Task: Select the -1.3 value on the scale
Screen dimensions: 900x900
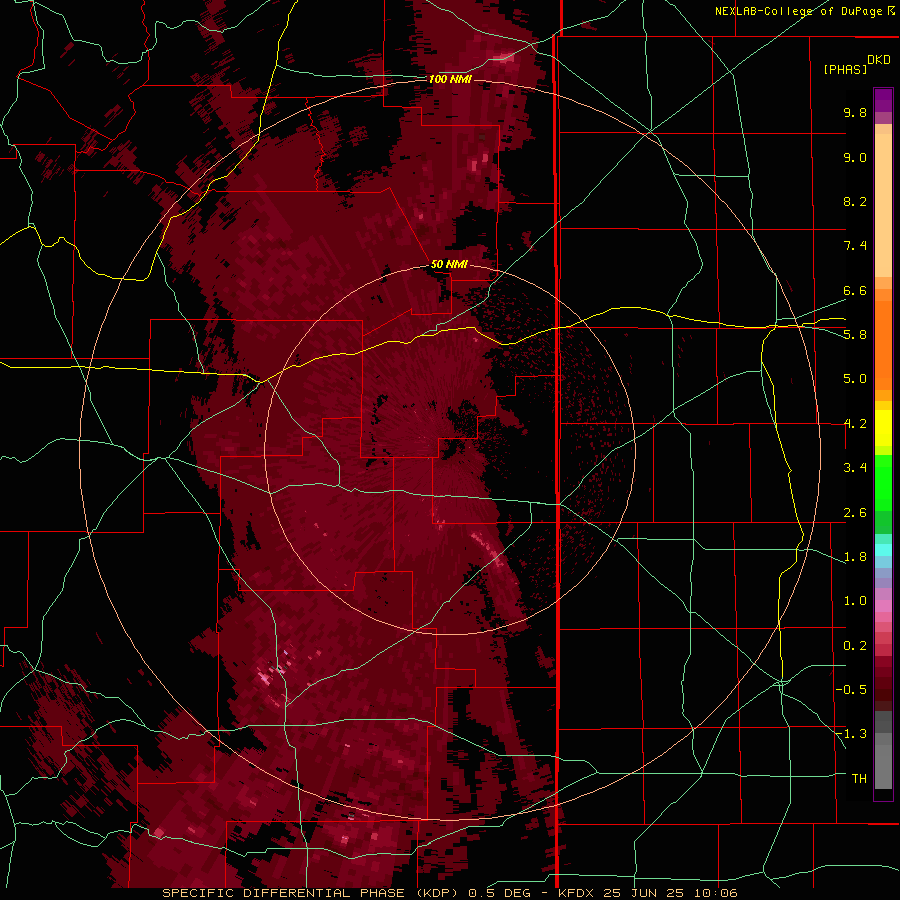Action: point(851,734)
